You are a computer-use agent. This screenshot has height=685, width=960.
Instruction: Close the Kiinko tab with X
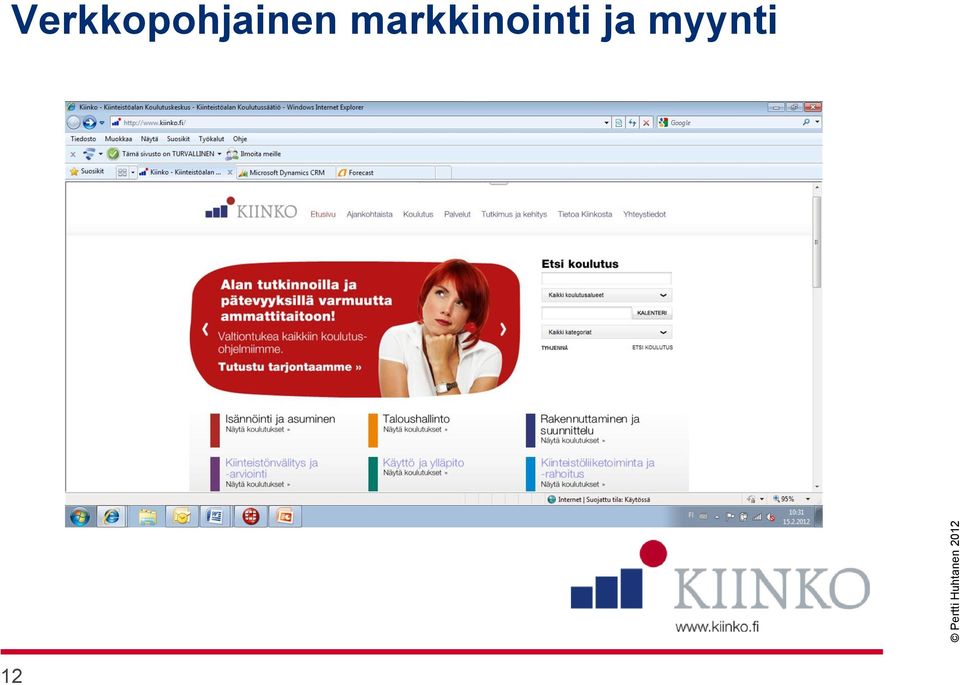click(x=230, y=173)
